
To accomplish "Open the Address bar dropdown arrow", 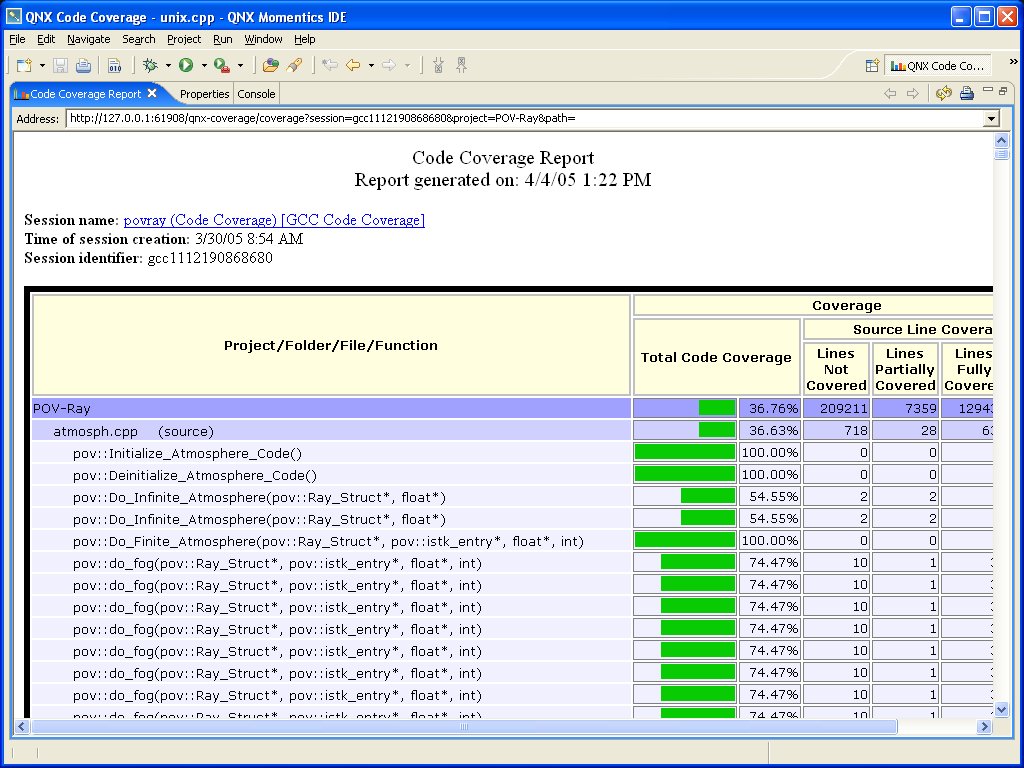I will coord(990,118).
